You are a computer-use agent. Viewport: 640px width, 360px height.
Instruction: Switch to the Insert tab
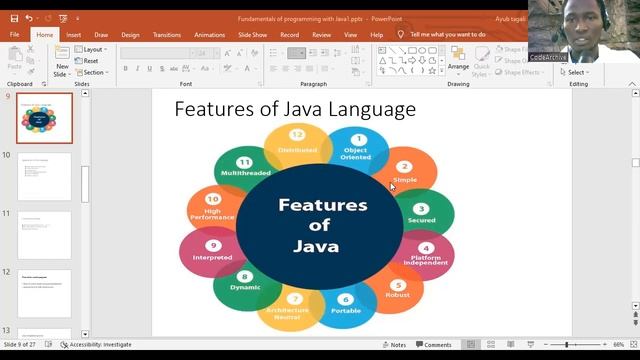click(73, 35)
